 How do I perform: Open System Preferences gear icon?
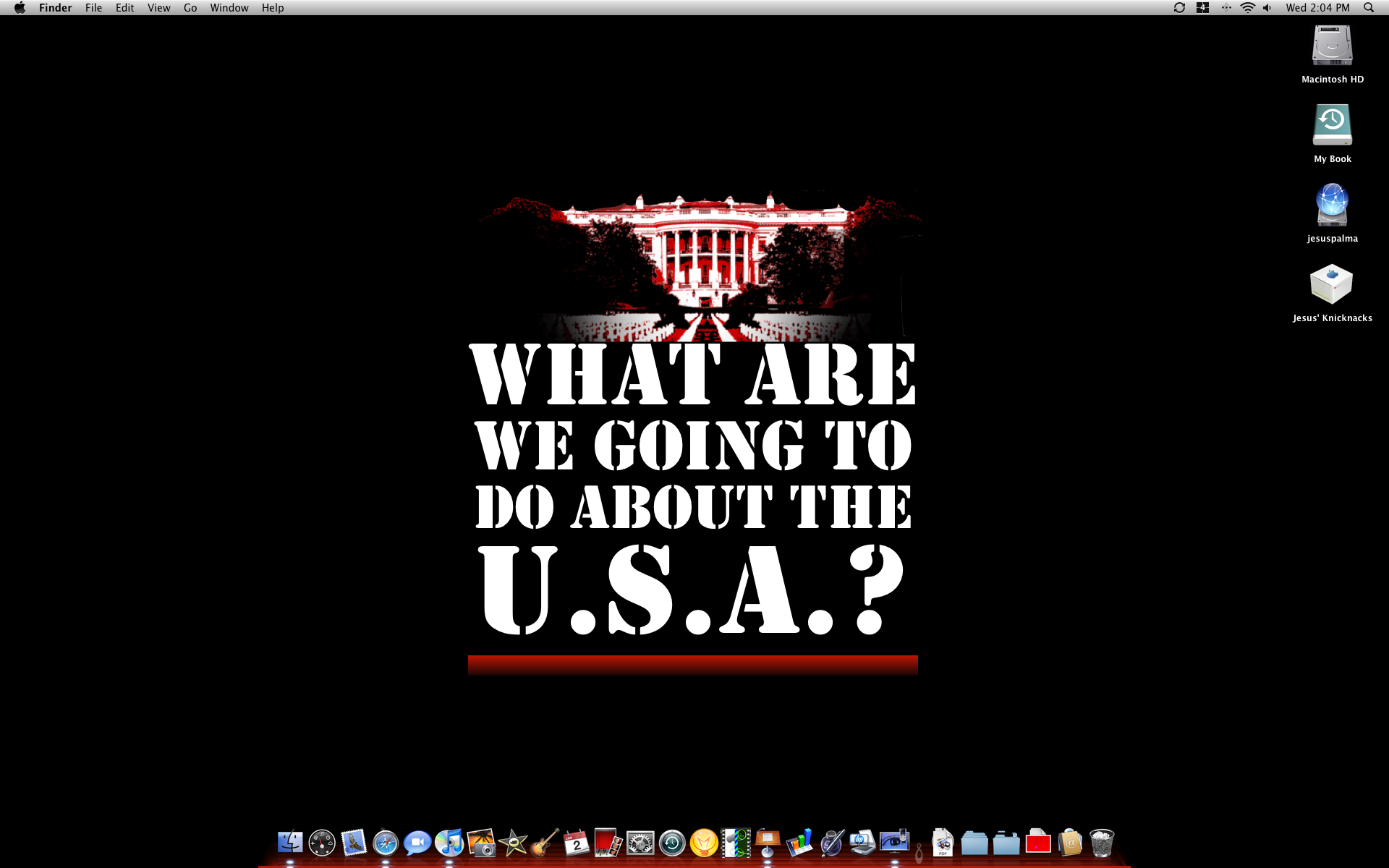tap(640, 843)
